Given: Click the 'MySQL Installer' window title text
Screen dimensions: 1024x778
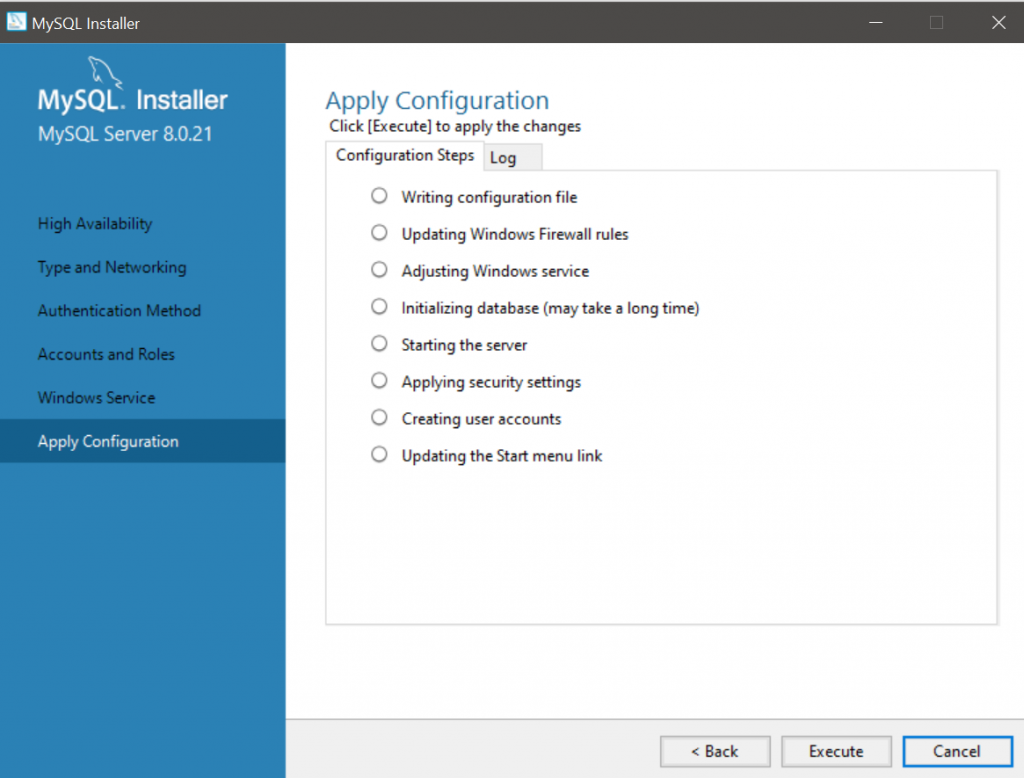Looking at the screenshot, I should coord(86,24).
